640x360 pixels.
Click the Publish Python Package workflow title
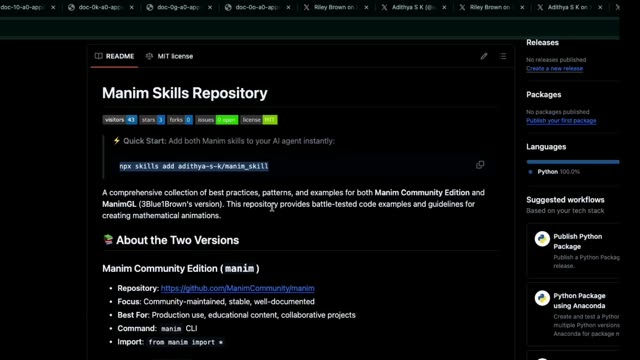coord(578,242)
